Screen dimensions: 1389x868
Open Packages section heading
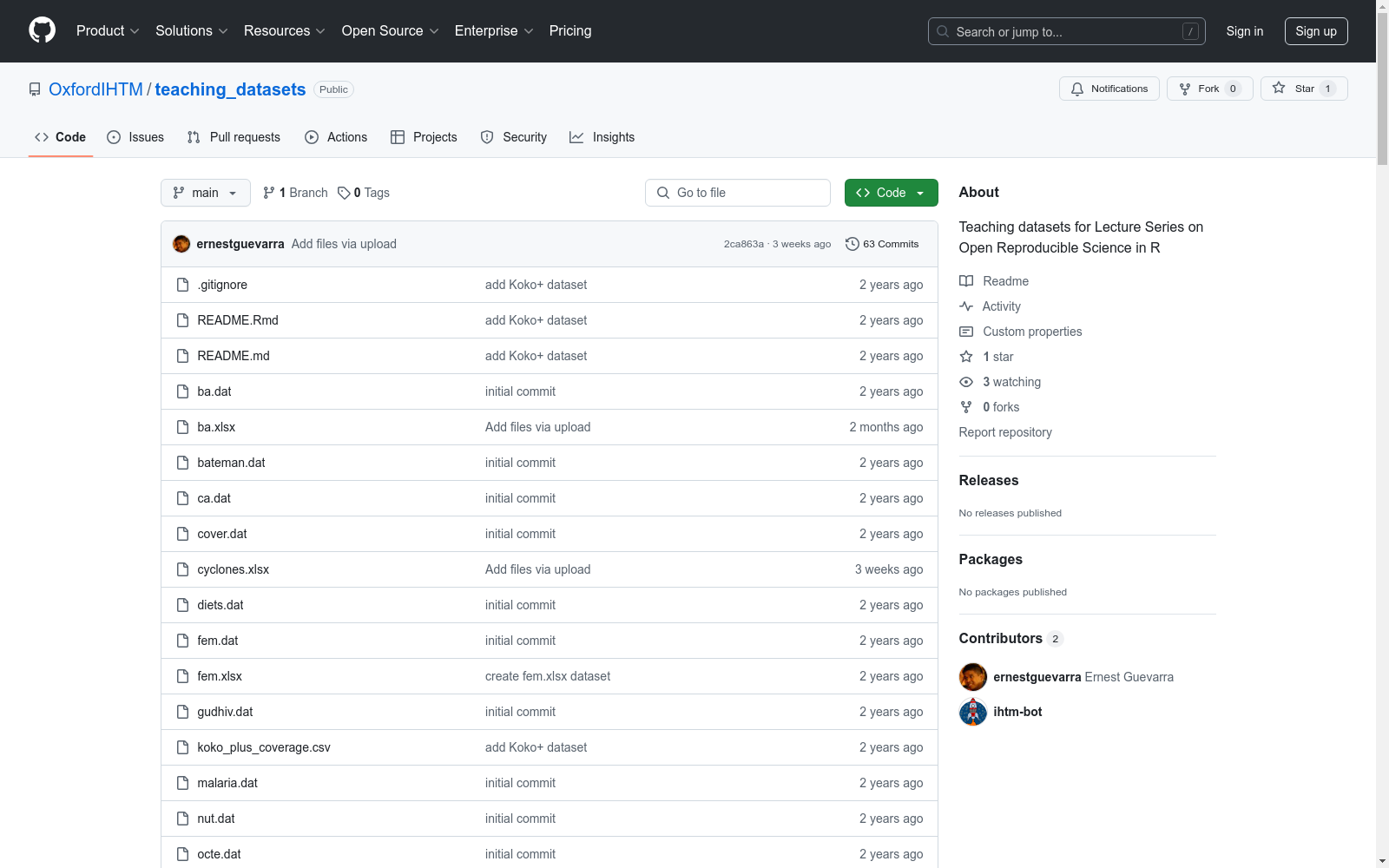(991, 559)
